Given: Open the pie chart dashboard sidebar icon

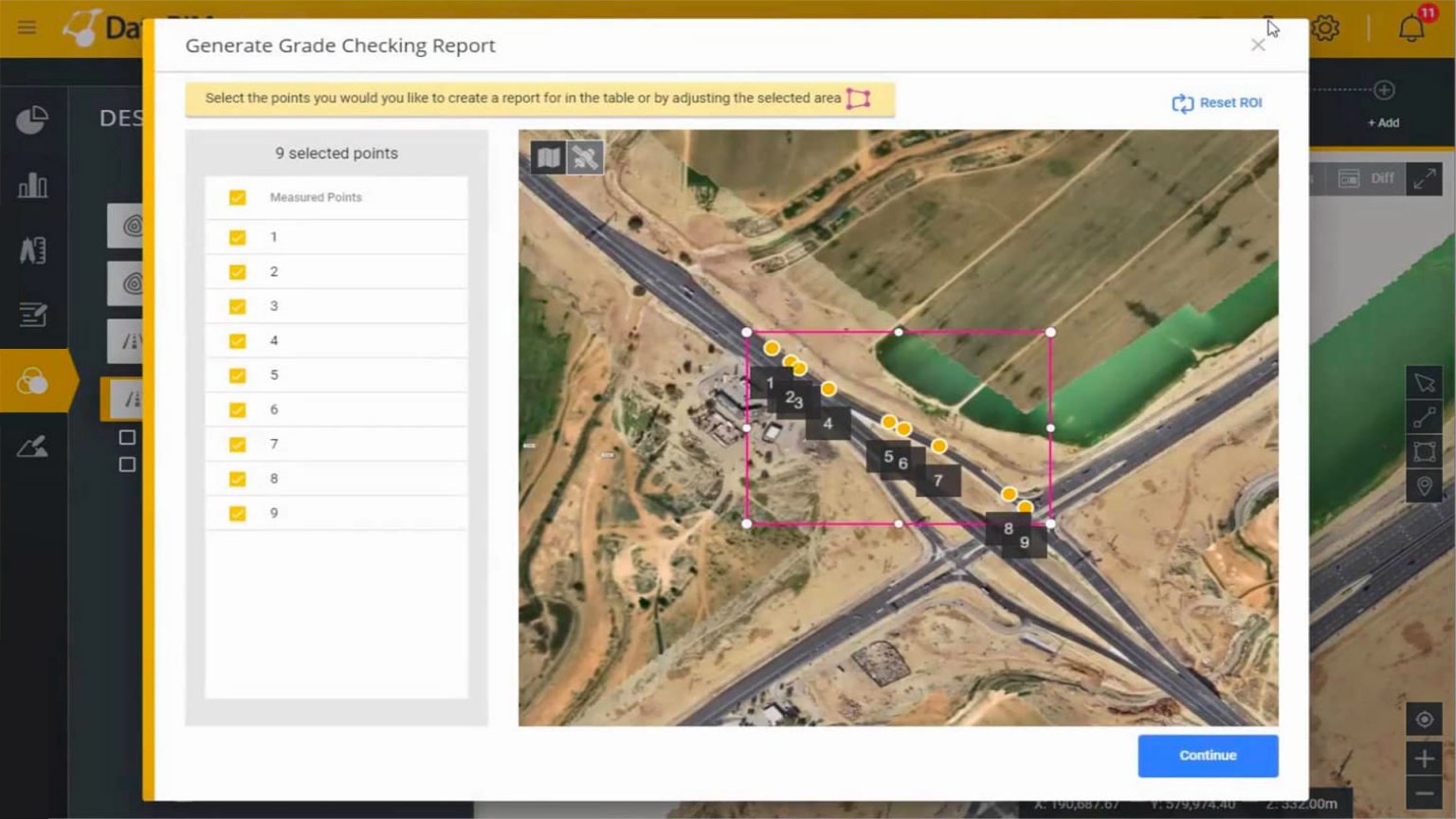Looking at the screenshot, I should (x=32, y=119).
